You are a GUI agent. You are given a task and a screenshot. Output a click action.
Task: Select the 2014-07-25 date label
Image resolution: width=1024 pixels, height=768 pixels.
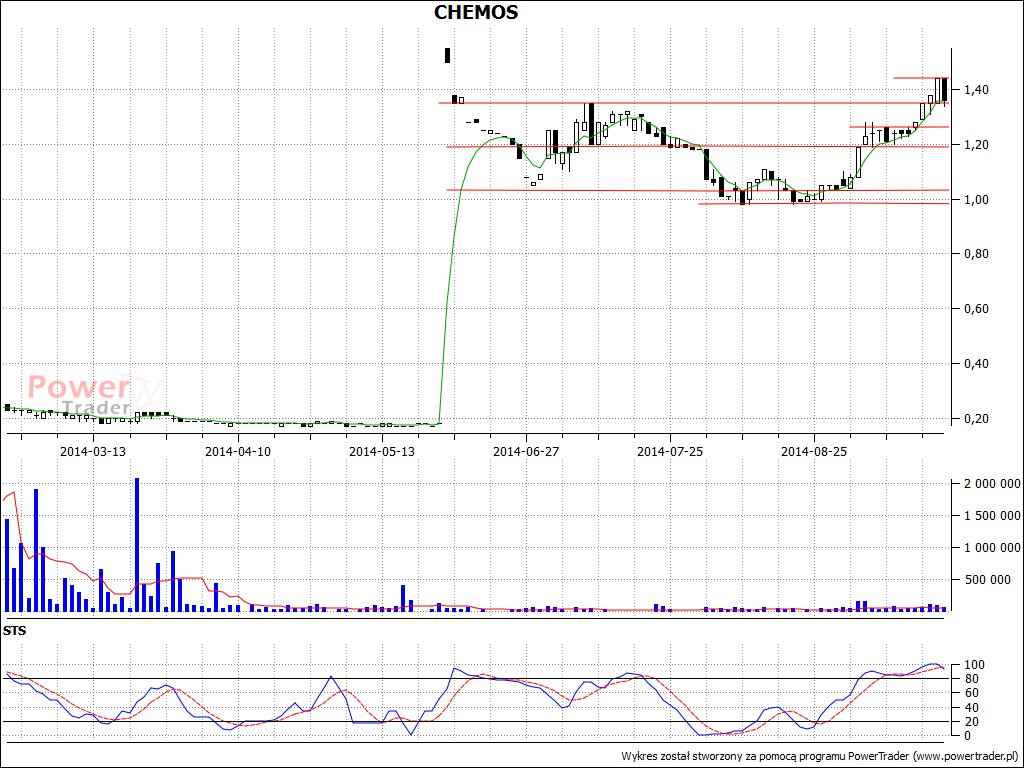point(670,451)
